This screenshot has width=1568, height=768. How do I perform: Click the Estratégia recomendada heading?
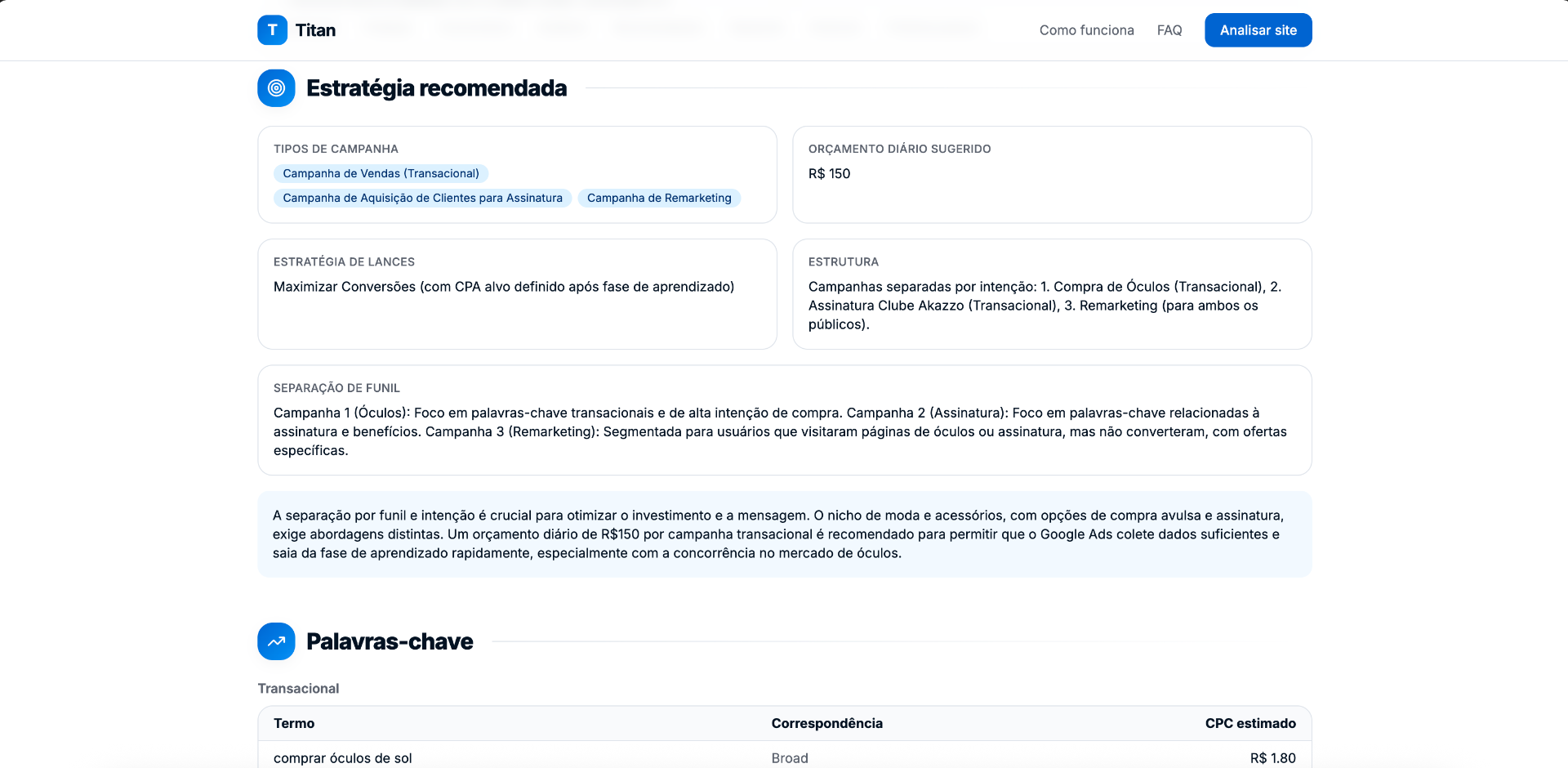point(436,88)
